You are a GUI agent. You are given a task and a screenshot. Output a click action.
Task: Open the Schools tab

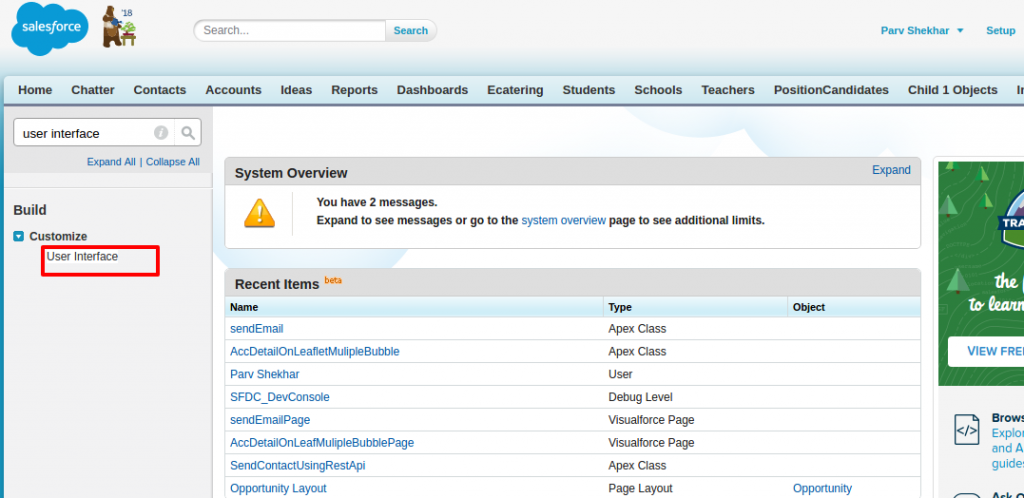coord(658,90)
